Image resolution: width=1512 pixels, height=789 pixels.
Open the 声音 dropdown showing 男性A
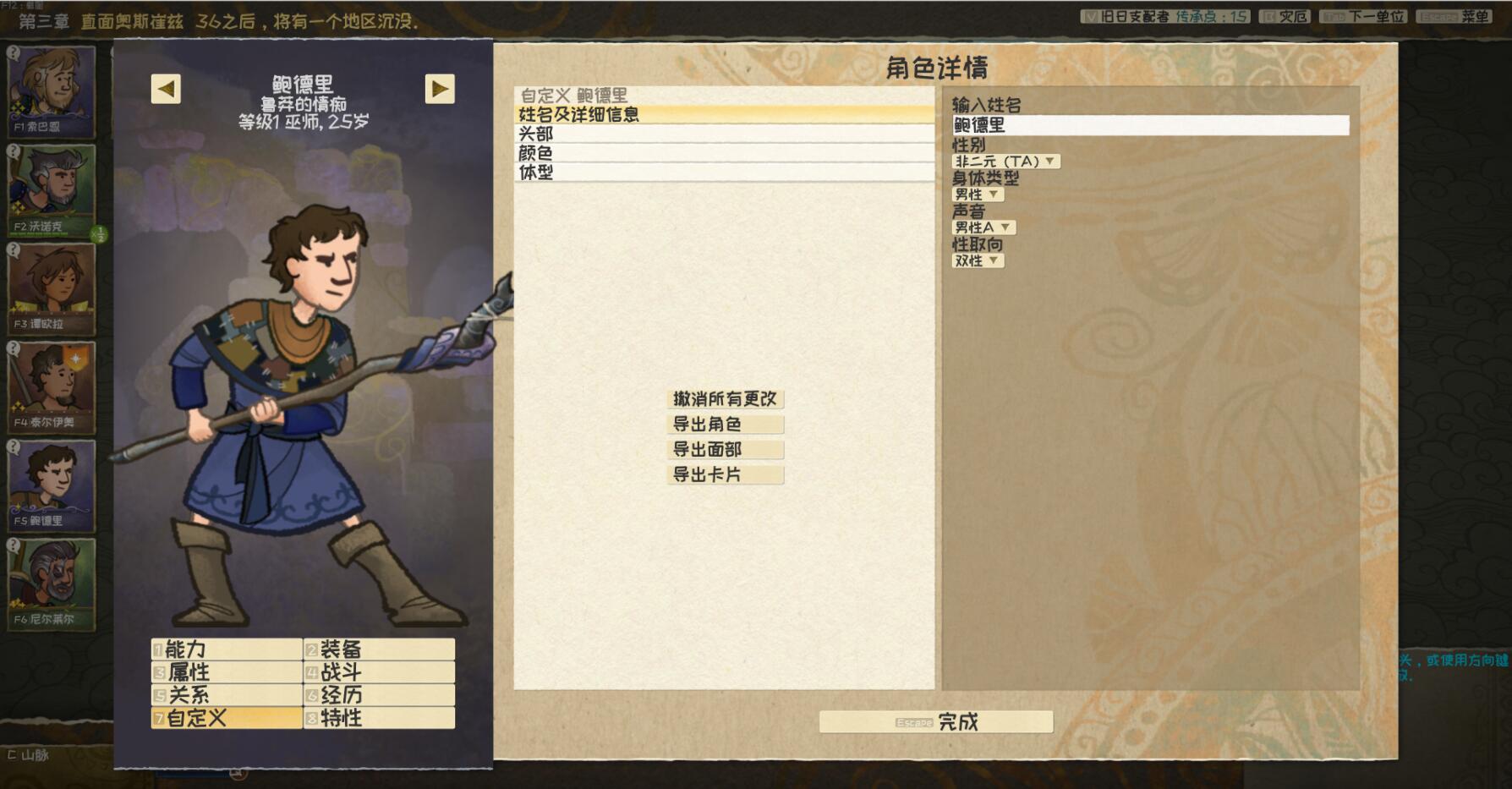(x=983, y=227)
